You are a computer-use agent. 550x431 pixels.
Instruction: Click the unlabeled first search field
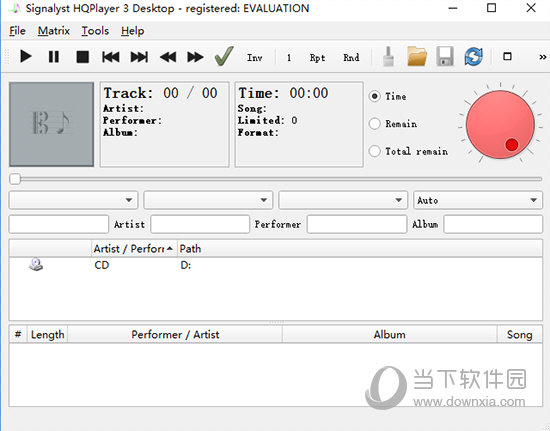(x=59, y=224)
